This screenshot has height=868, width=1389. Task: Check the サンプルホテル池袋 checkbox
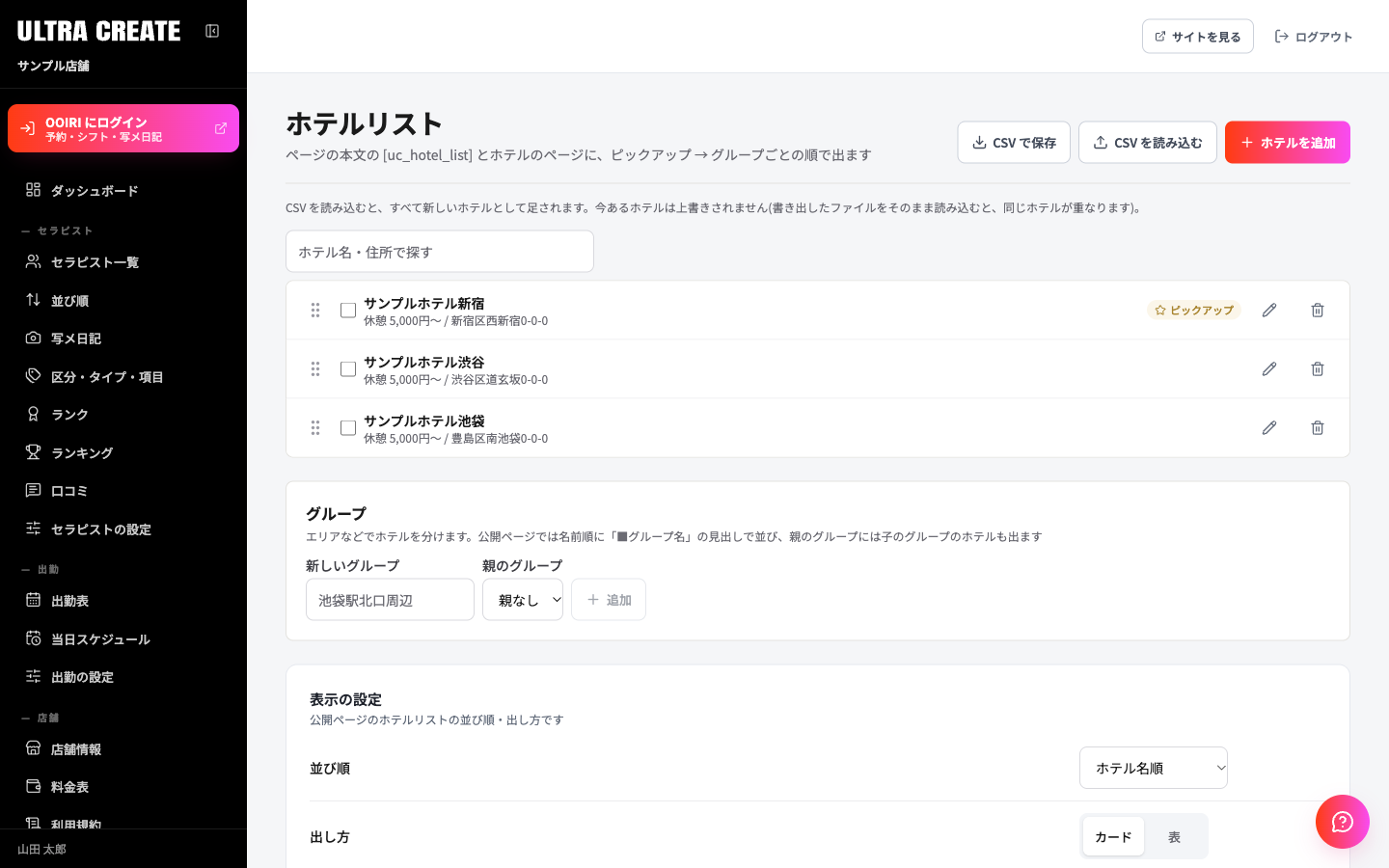tap(348, 428)
